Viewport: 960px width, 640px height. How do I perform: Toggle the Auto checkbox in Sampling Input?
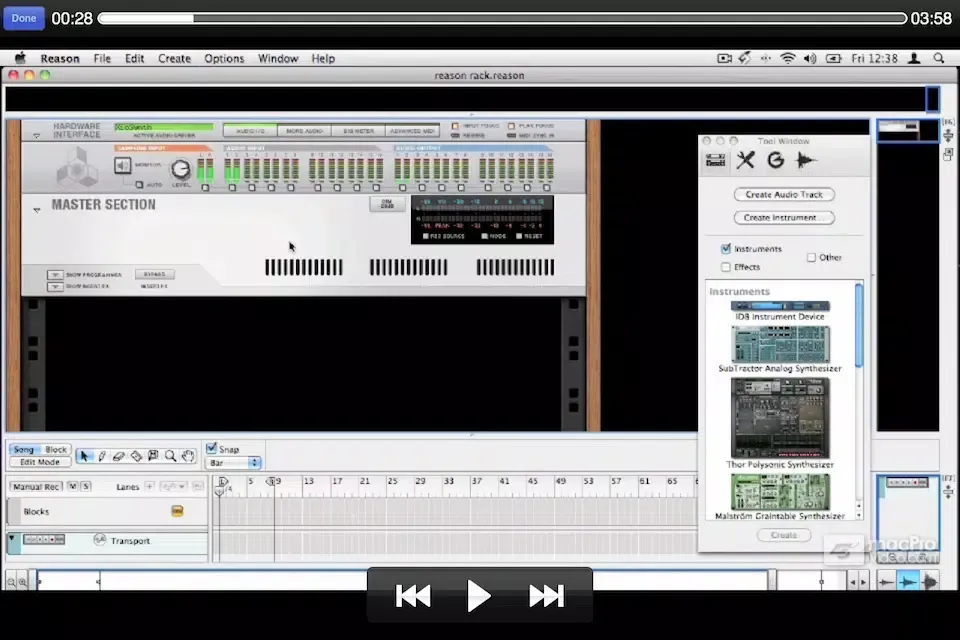[x=140, y=184]
